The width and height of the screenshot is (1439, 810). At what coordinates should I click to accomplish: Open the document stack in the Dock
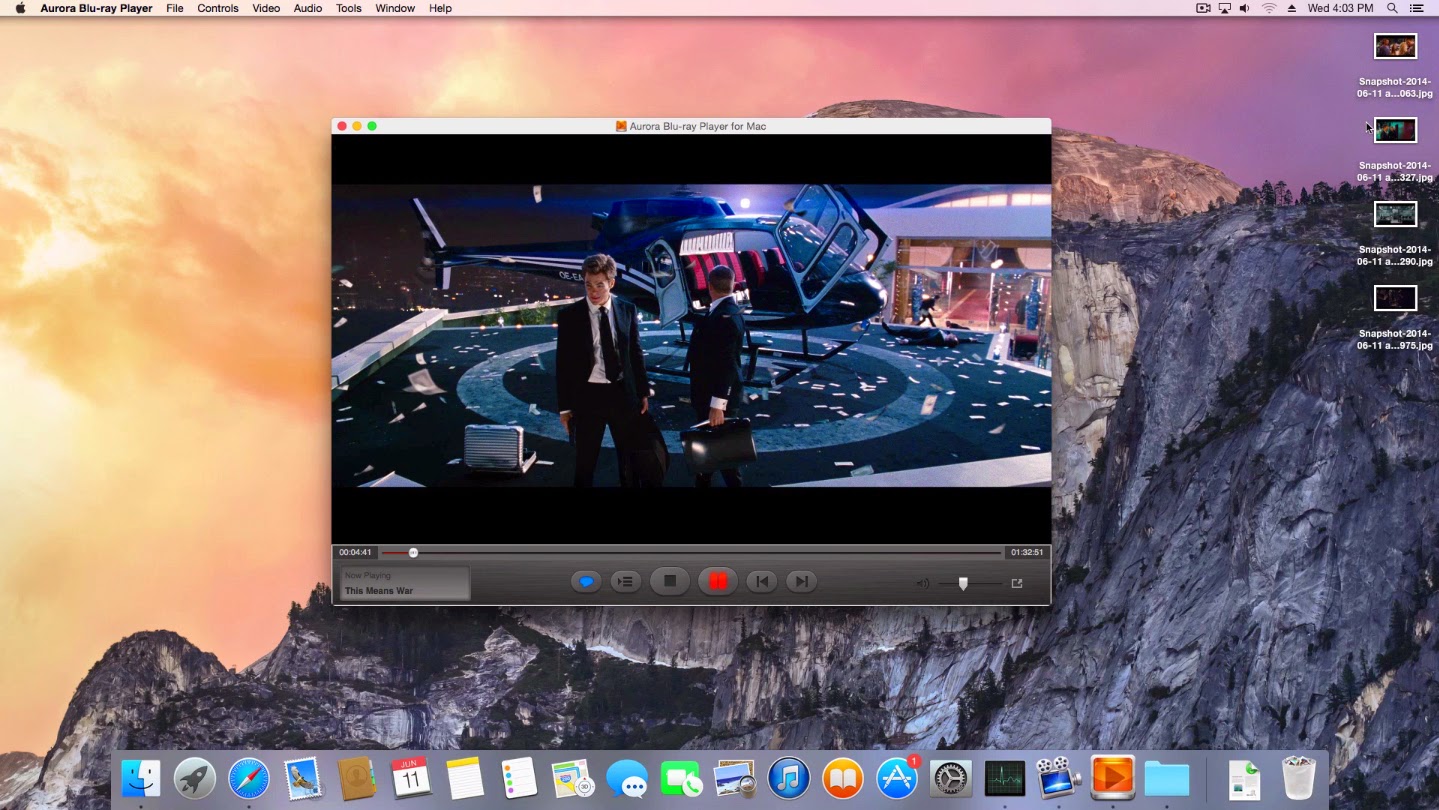click(1244, 778)
